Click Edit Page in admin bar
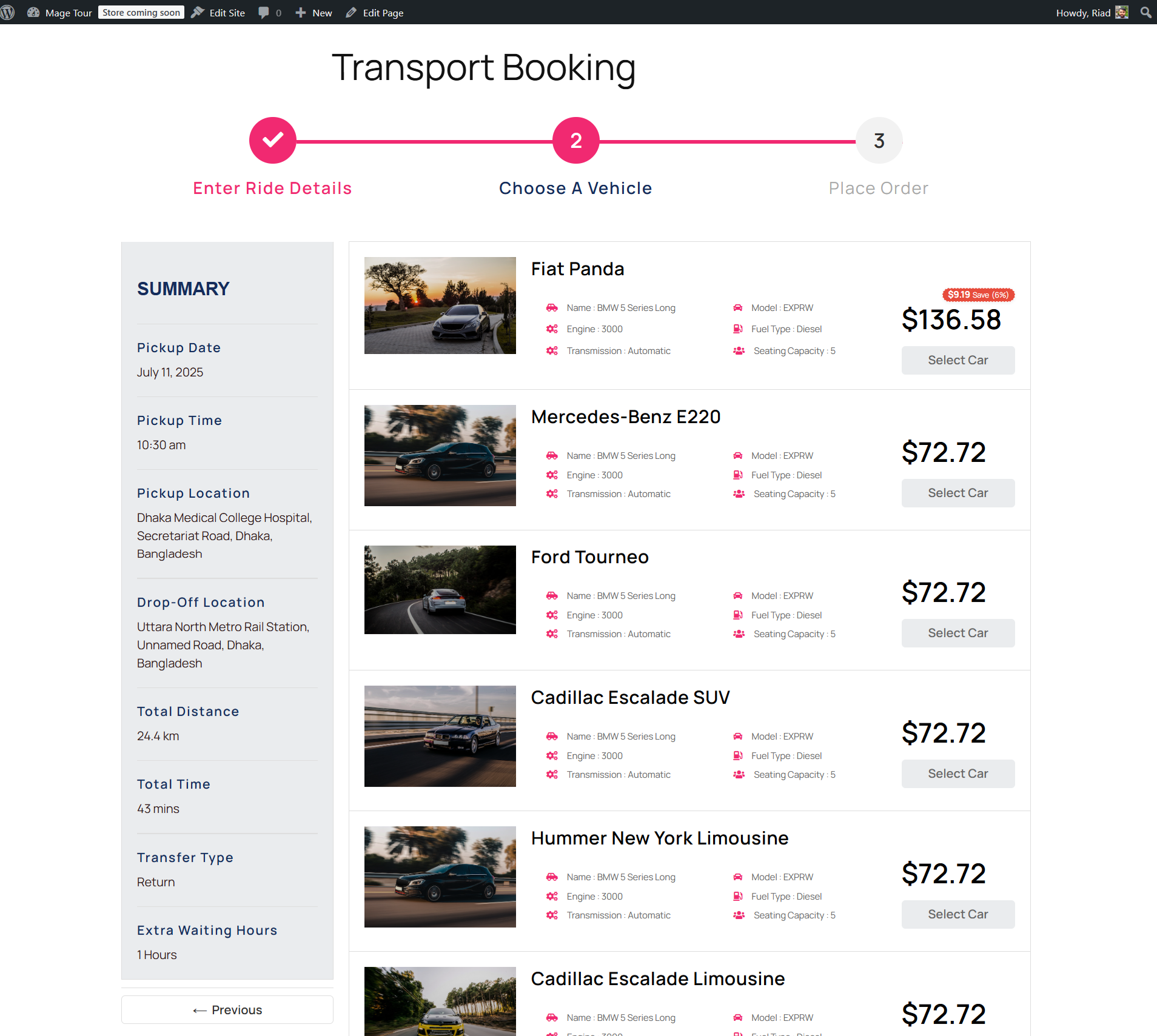 point(375,12)
